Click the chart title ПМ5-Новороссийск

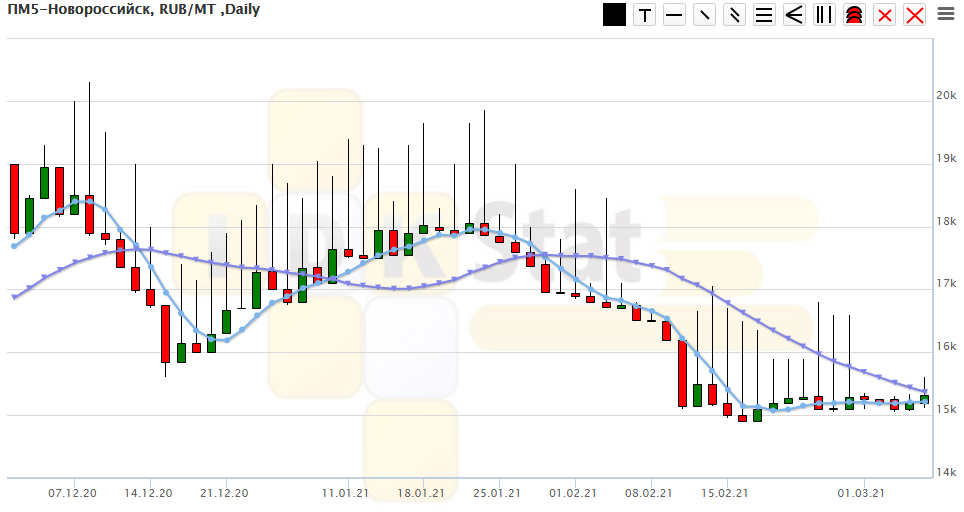80,11
